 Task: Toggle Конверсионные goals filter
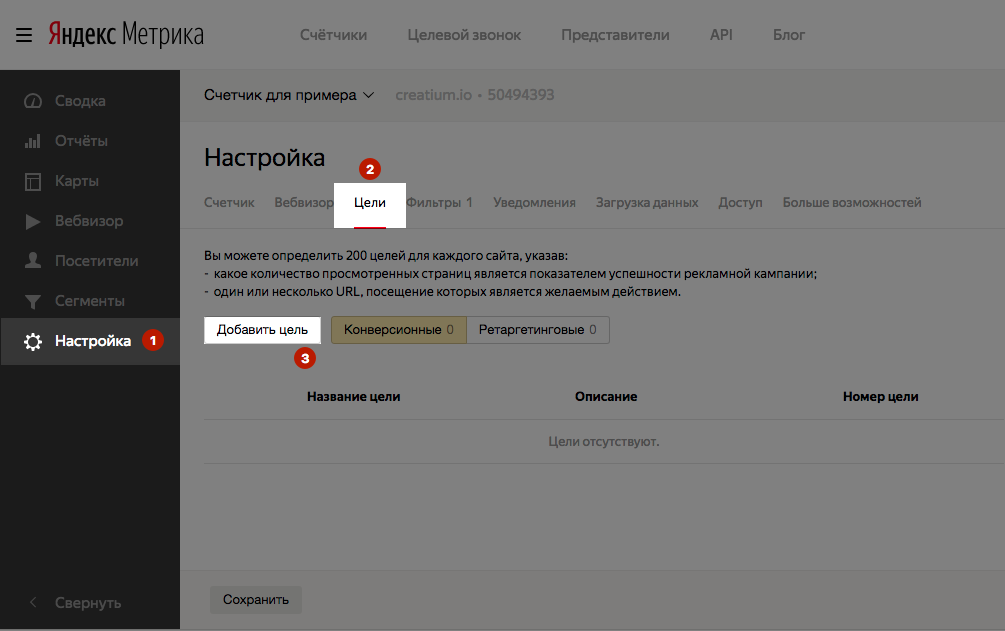coord(399,330)
